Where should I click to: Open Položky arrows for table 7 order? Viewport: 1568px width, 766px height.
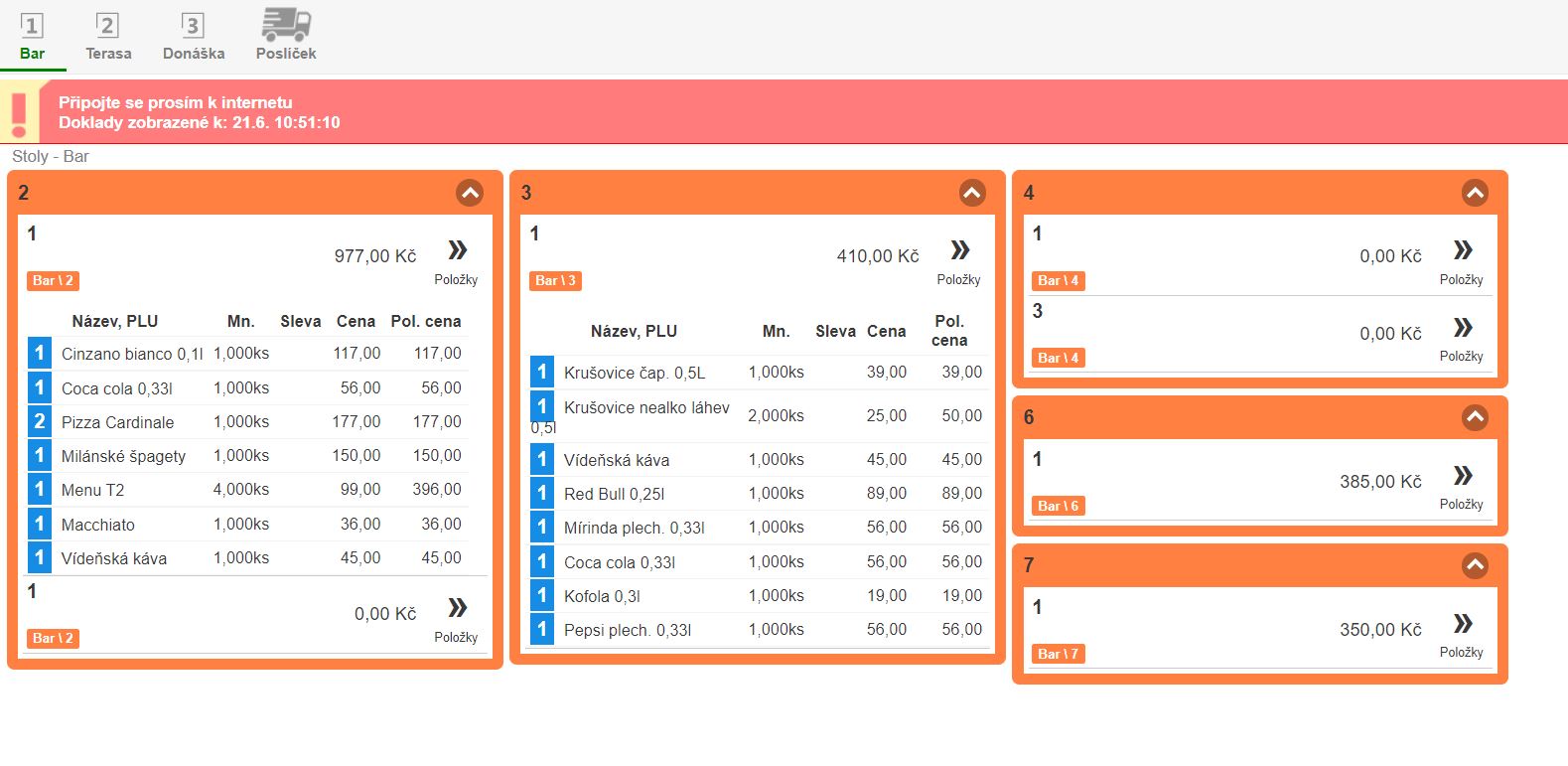1462,624
